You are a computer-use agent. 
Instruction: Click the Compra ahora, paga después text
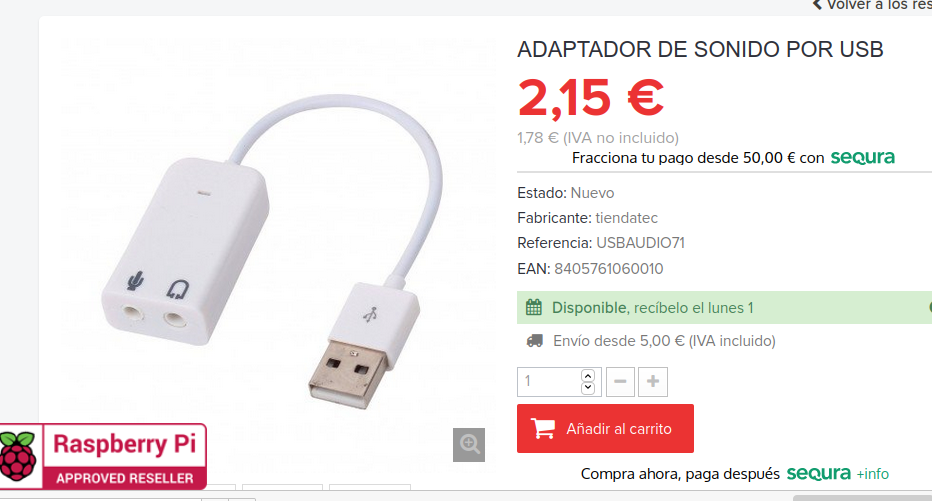coord(680,474)
